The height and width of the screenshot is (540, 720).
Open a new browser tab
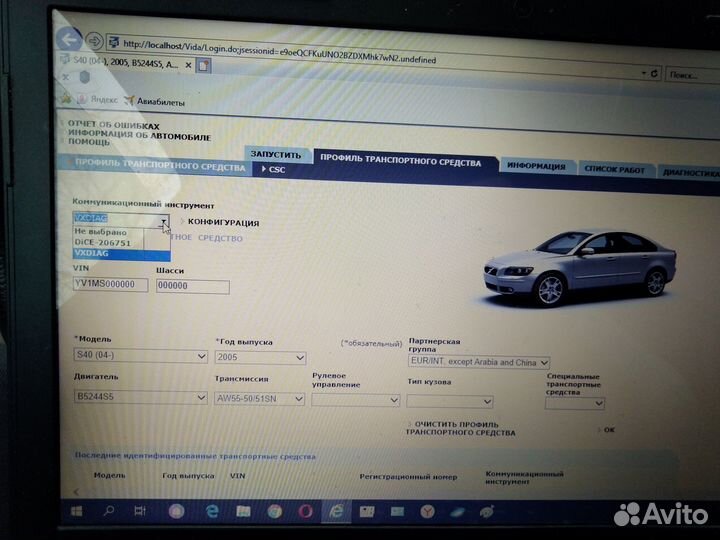203,66
